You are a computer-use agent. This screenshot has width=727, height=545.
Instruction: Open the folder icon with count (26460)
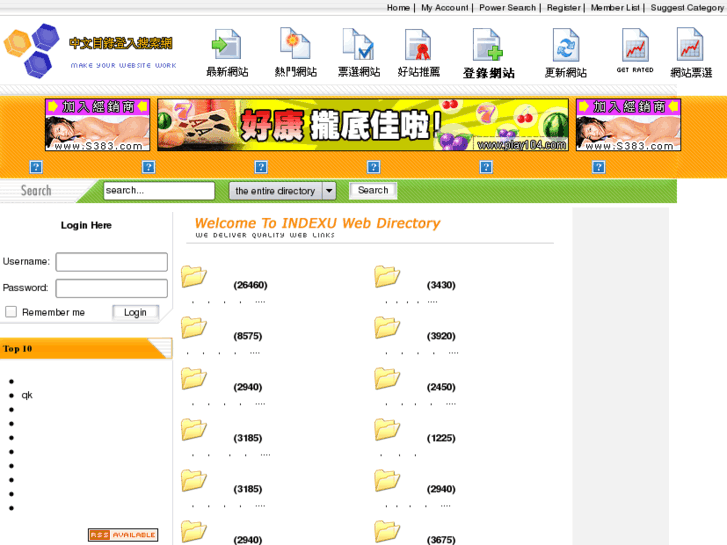coord(194,276)
